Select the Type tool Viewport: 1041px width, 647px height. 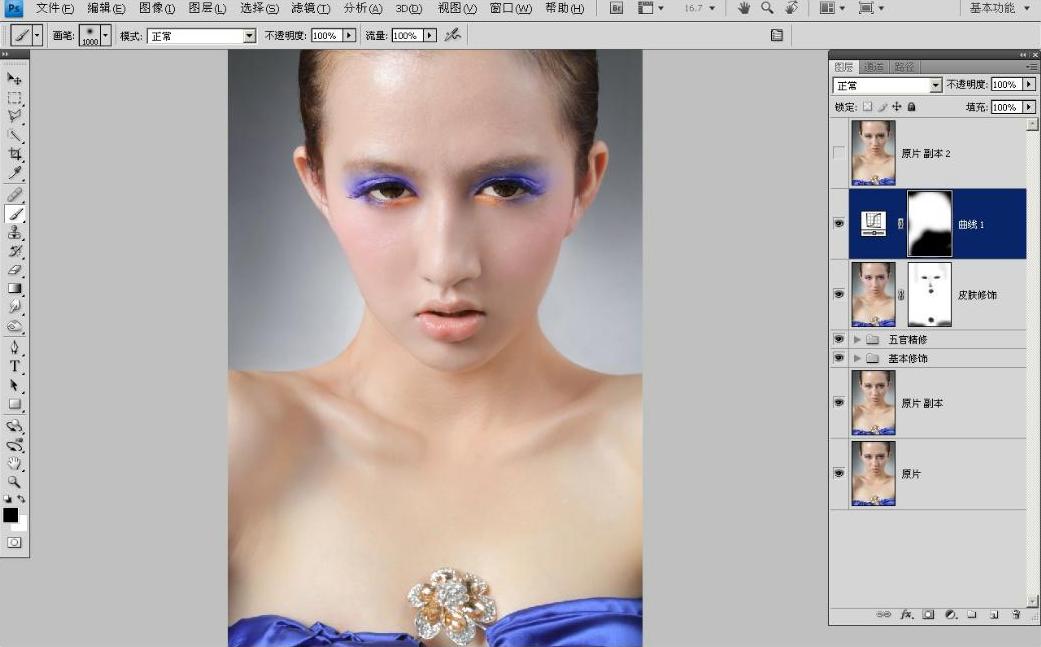[14, 366]
